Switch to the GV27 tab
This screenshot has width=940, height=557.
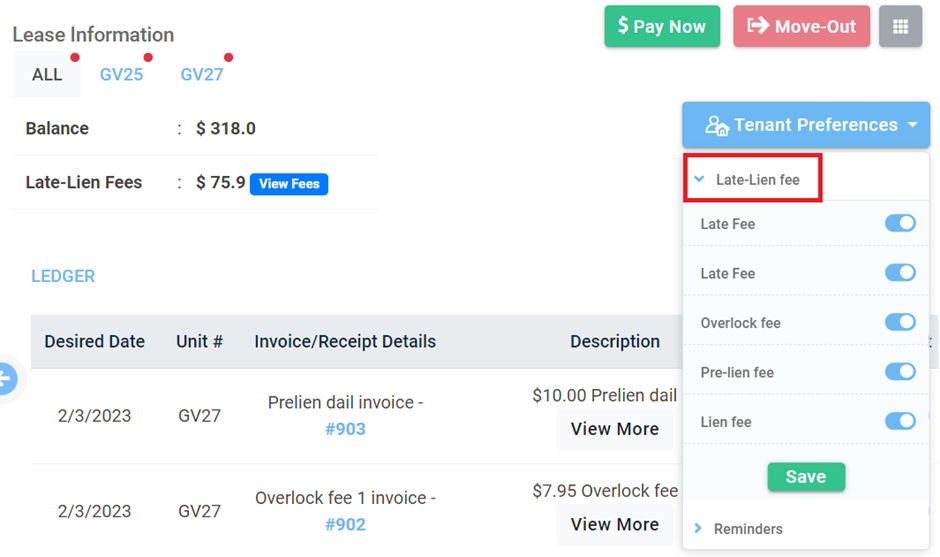(x=202, y=74)
